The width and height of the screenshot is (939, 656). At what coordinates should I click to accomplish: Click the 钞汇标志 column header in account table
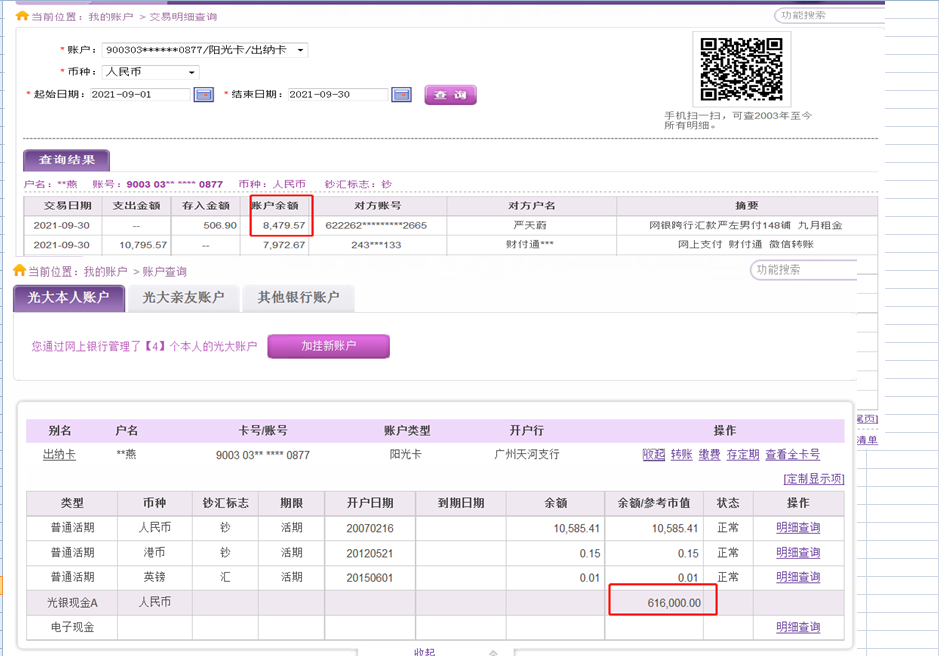click(225, 503)
